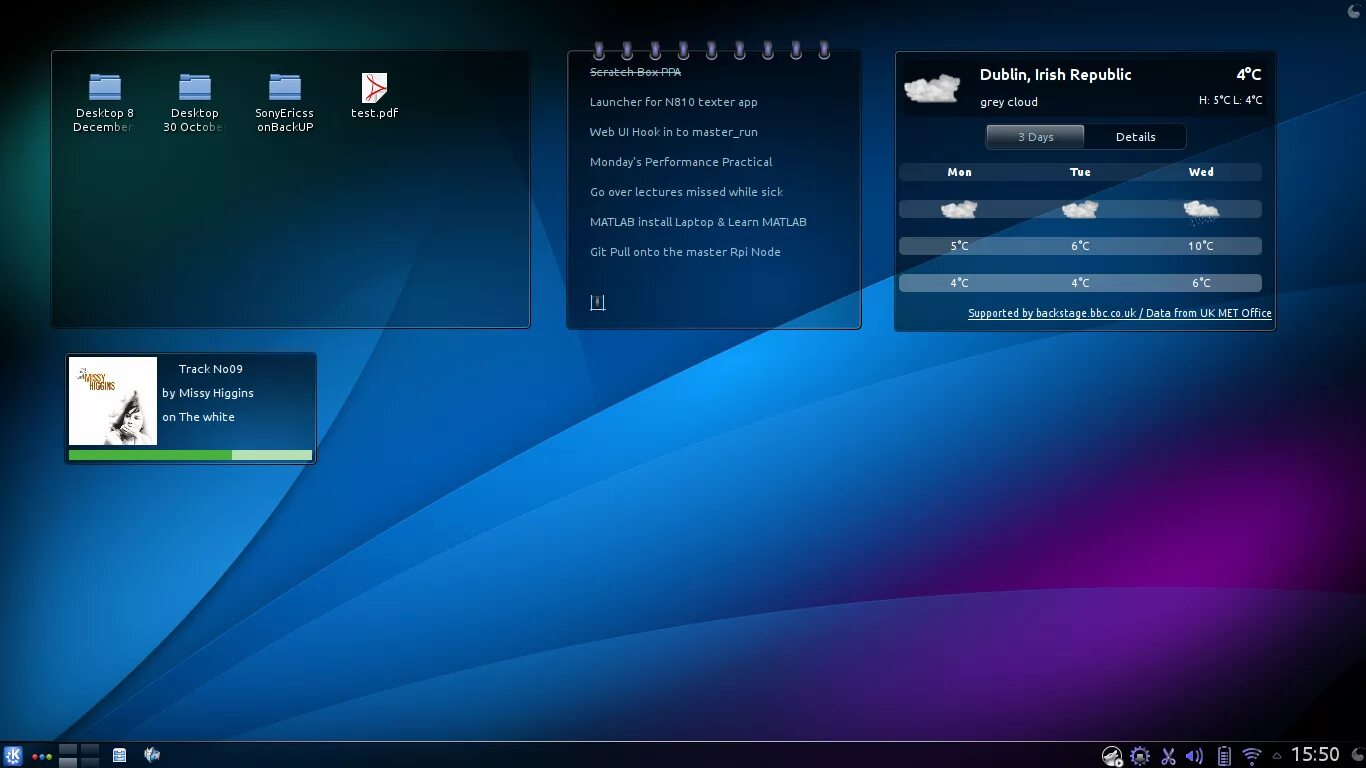
Task: Click the volume icon in system tray
Action: (1194, 754)
